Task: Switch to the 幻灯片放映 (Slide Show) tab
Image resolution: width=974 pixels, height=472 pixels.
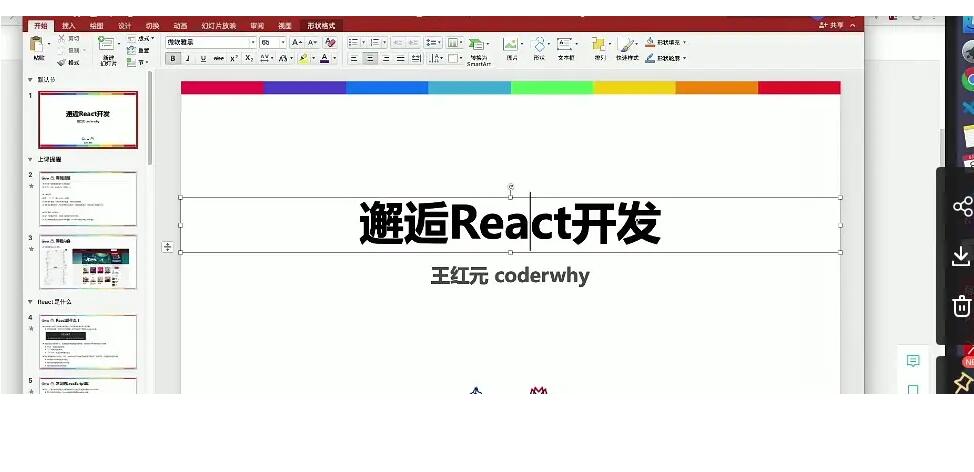Action: [219, 25]
